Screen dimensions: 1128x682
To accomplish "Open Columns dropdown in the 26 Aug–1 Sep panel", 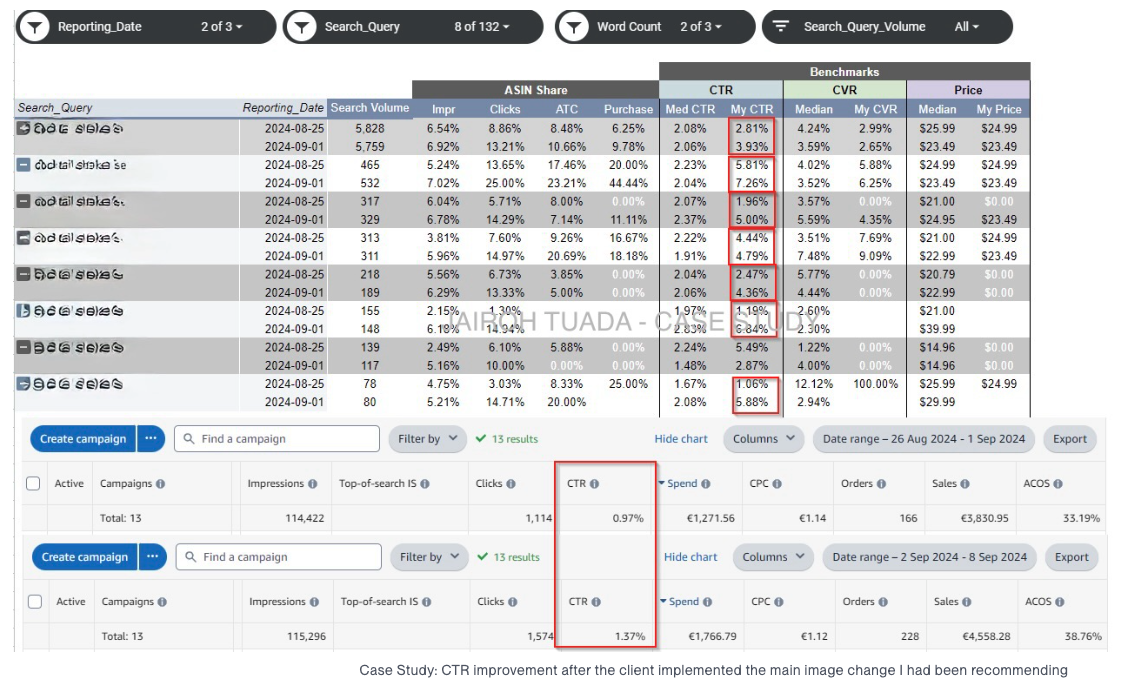I will point(763,439).
